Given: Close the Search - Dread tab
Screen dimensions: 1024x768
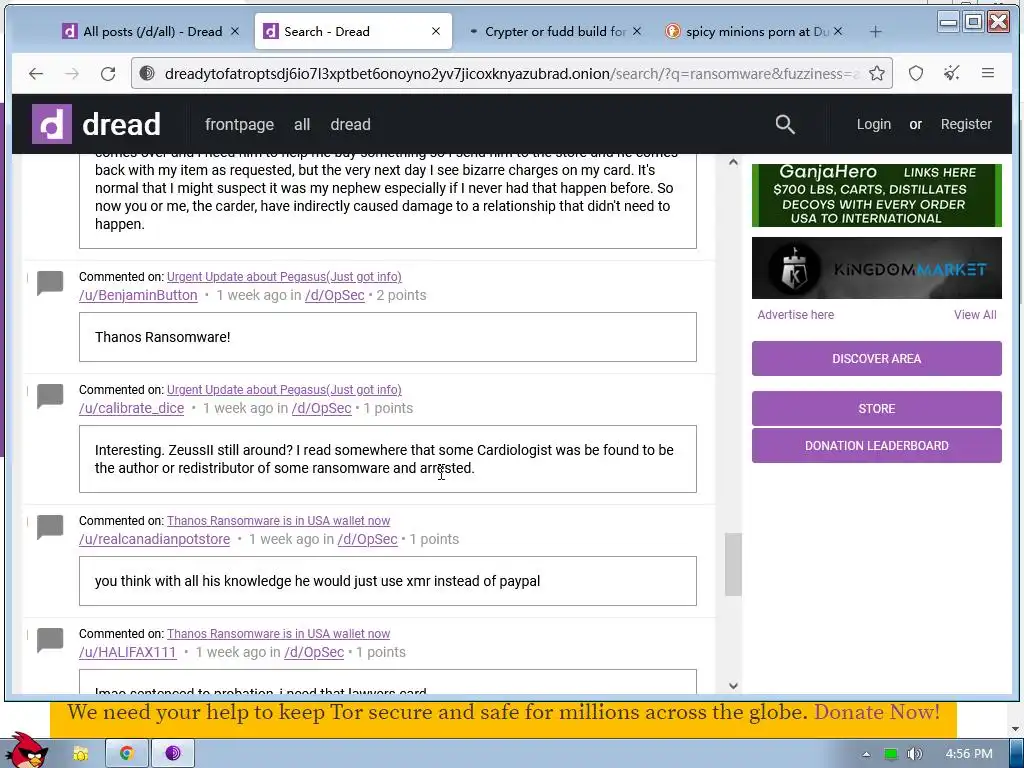Looking at the screenshot, I should click(436, 31).
